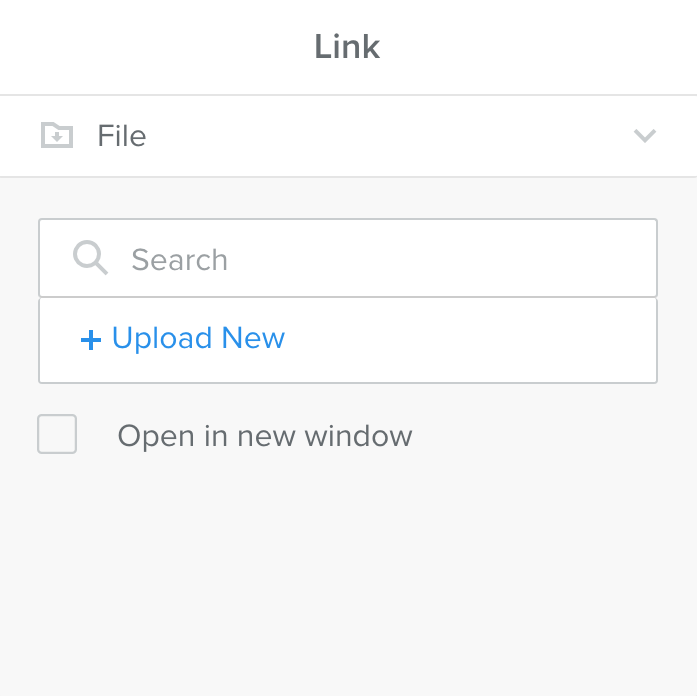Screen dimensions: 697x696
Task: Start a file upload via plus sign
Action: [x=91, y=340]
